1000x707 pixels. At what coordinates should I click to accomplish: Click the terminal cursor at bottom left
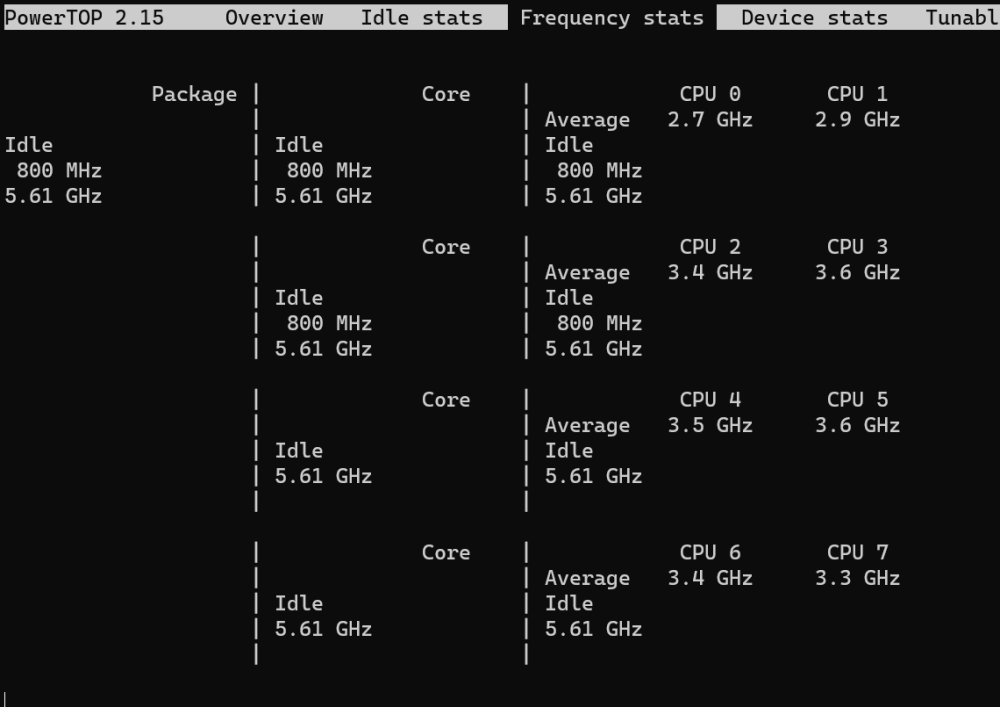click(5, 699)
